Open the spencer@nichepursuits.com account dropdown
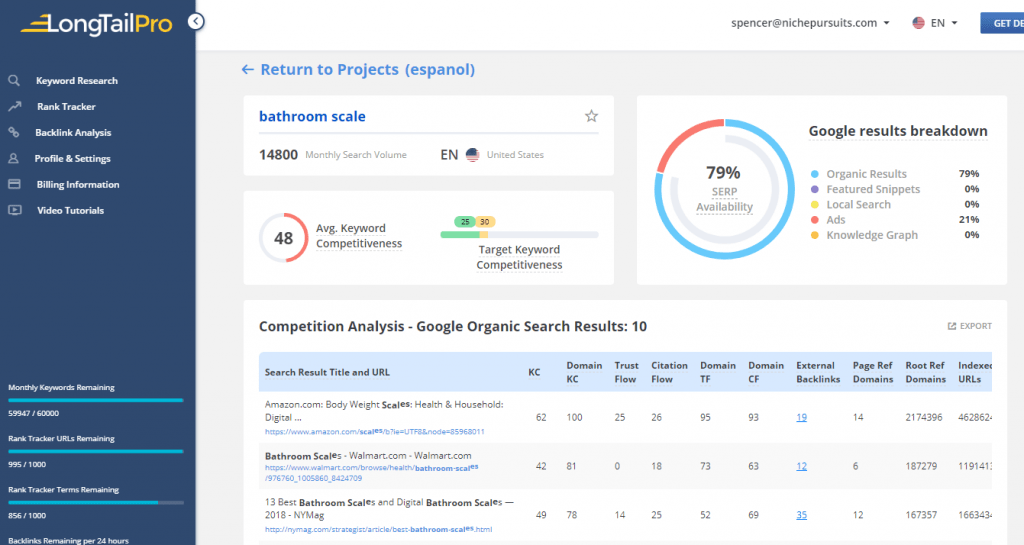This screenshot has width=1024, height=545. click(810, 23)
